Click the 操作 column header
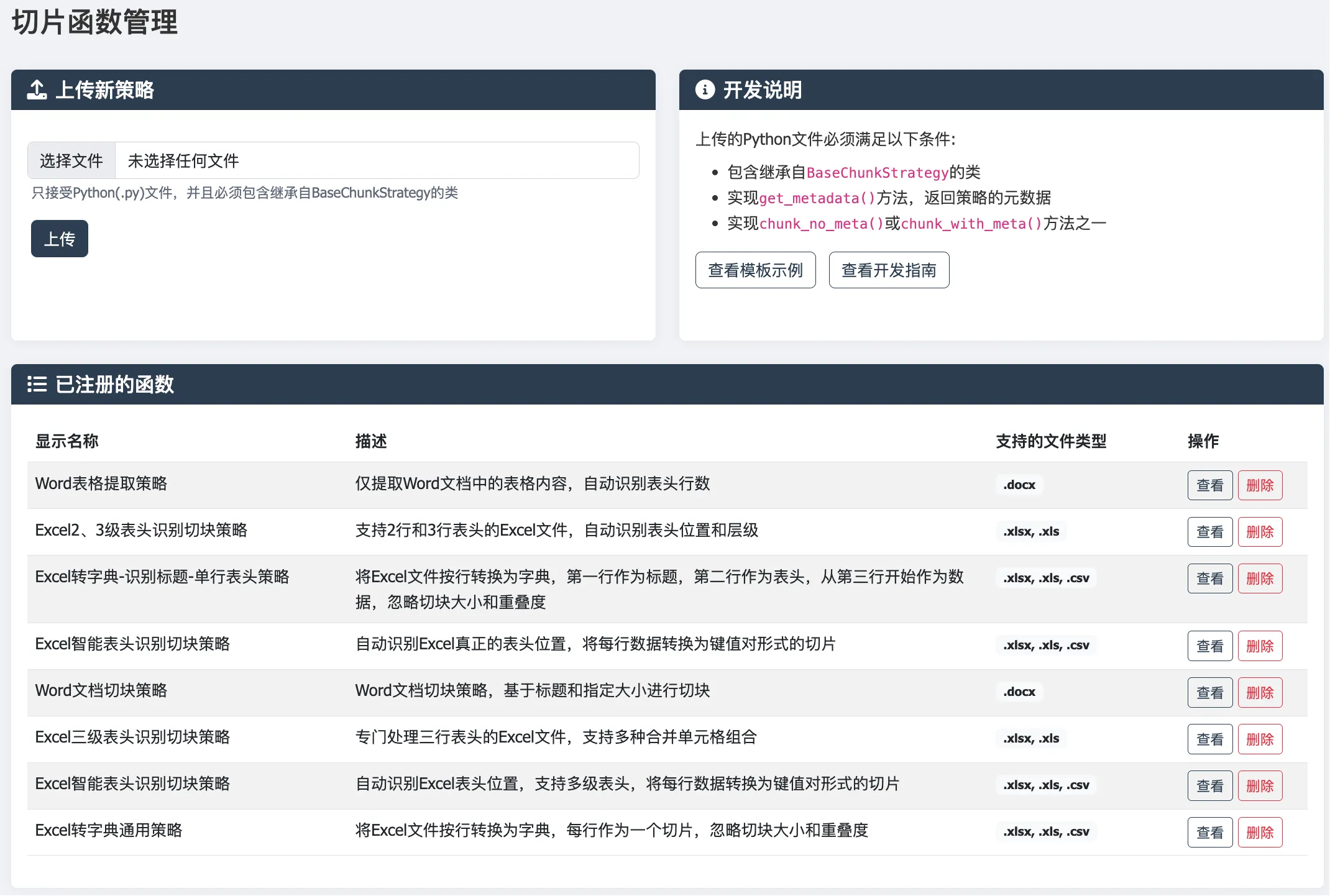1330x896 pixels. click(x=1203, y=441)
